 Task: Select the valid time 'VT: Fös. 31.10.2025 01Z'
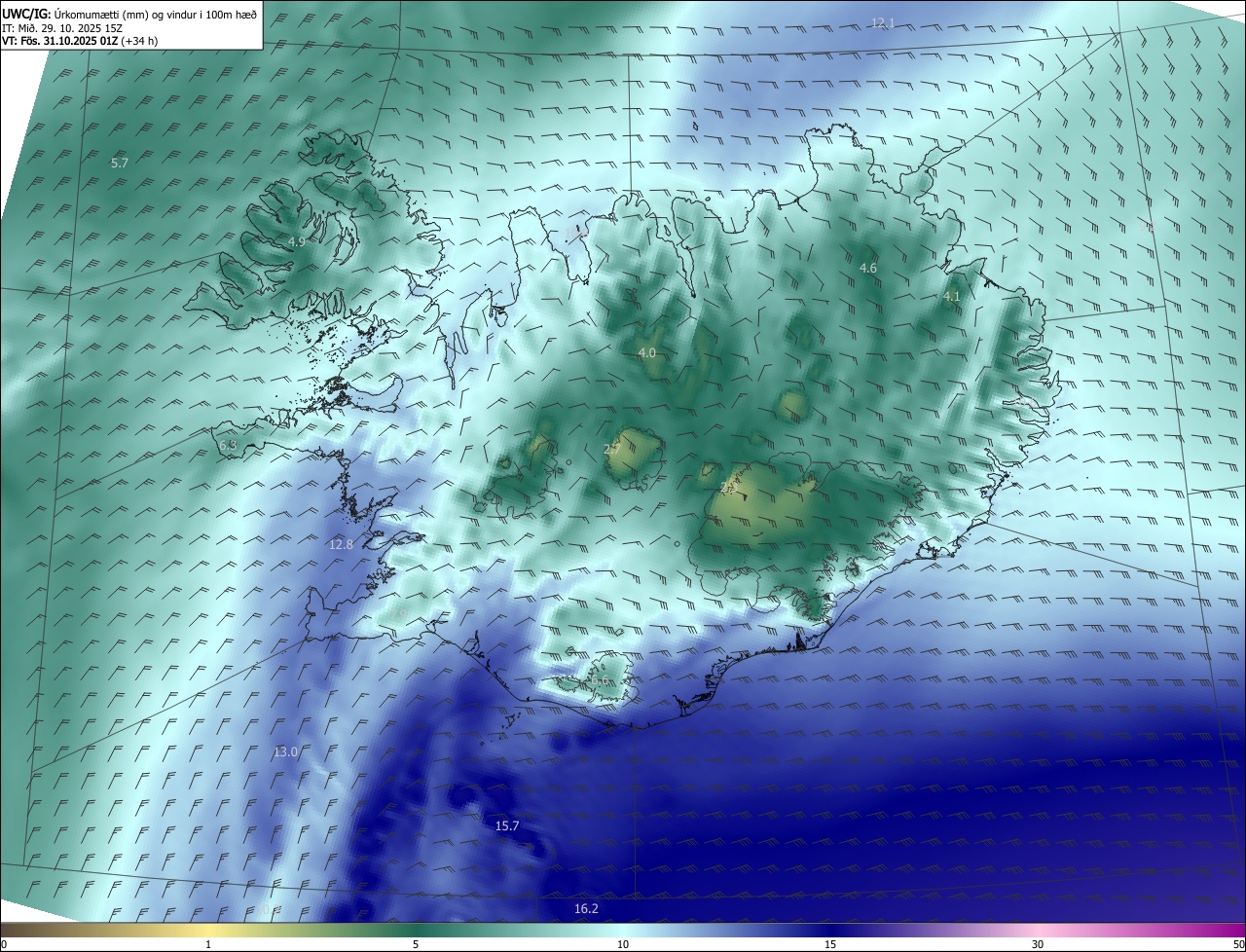click(59, 41)
